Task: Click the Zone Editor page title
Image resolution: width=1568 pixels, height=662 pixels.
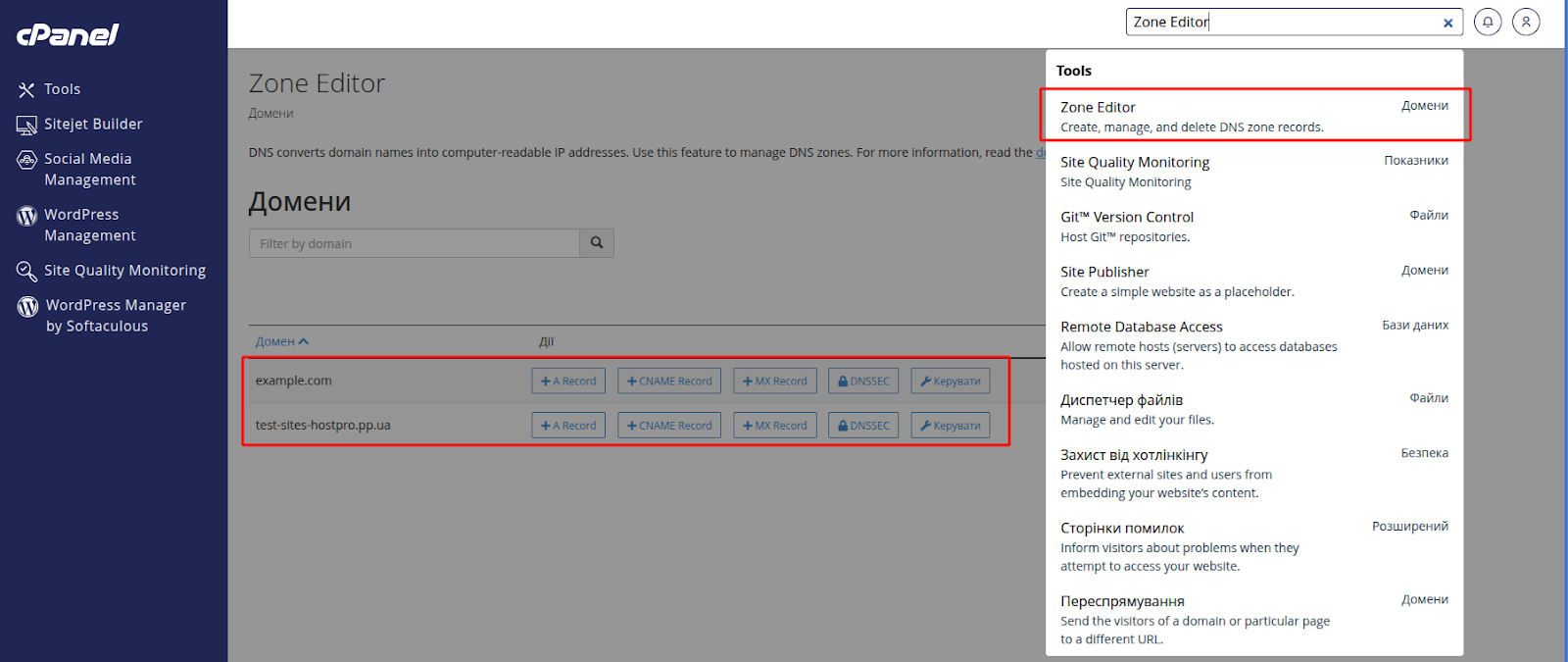Action: [317, 83]
